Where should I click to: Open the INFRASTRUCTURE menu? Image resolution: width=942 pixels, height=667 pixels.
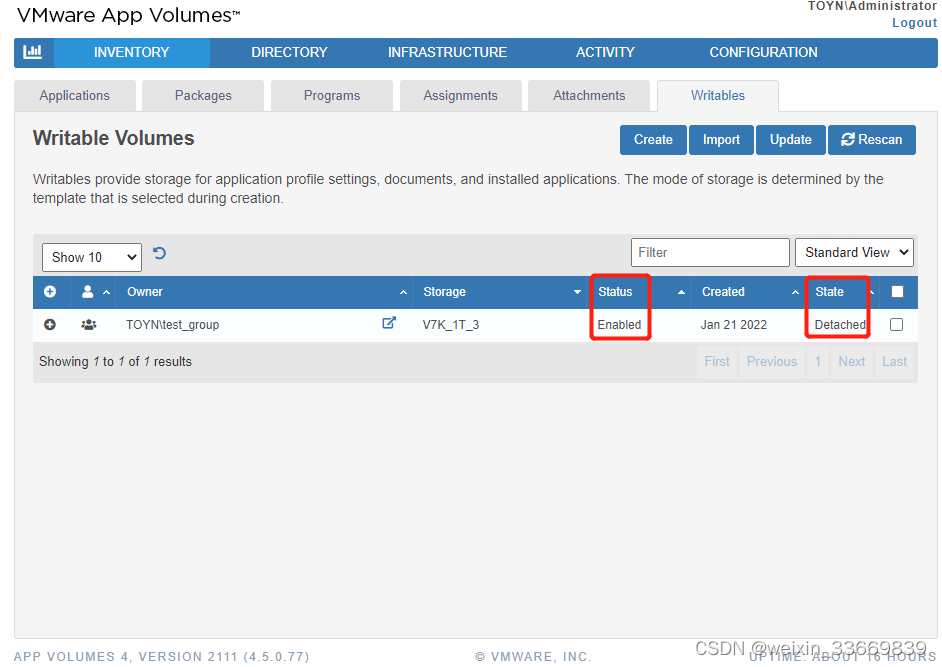click(447, 52)
